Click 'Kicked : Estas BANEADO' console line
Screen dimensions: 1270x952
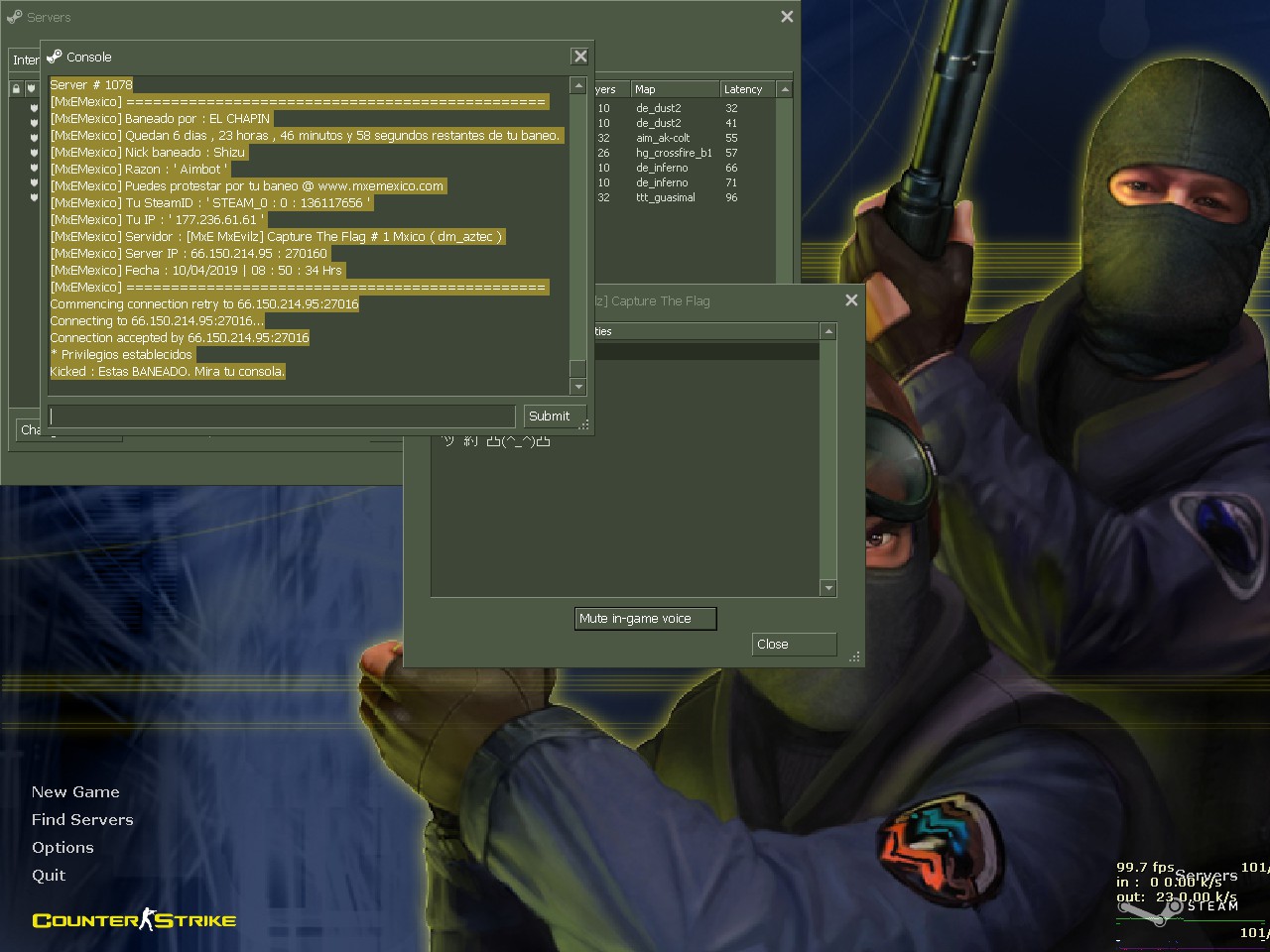pos(168,372)
